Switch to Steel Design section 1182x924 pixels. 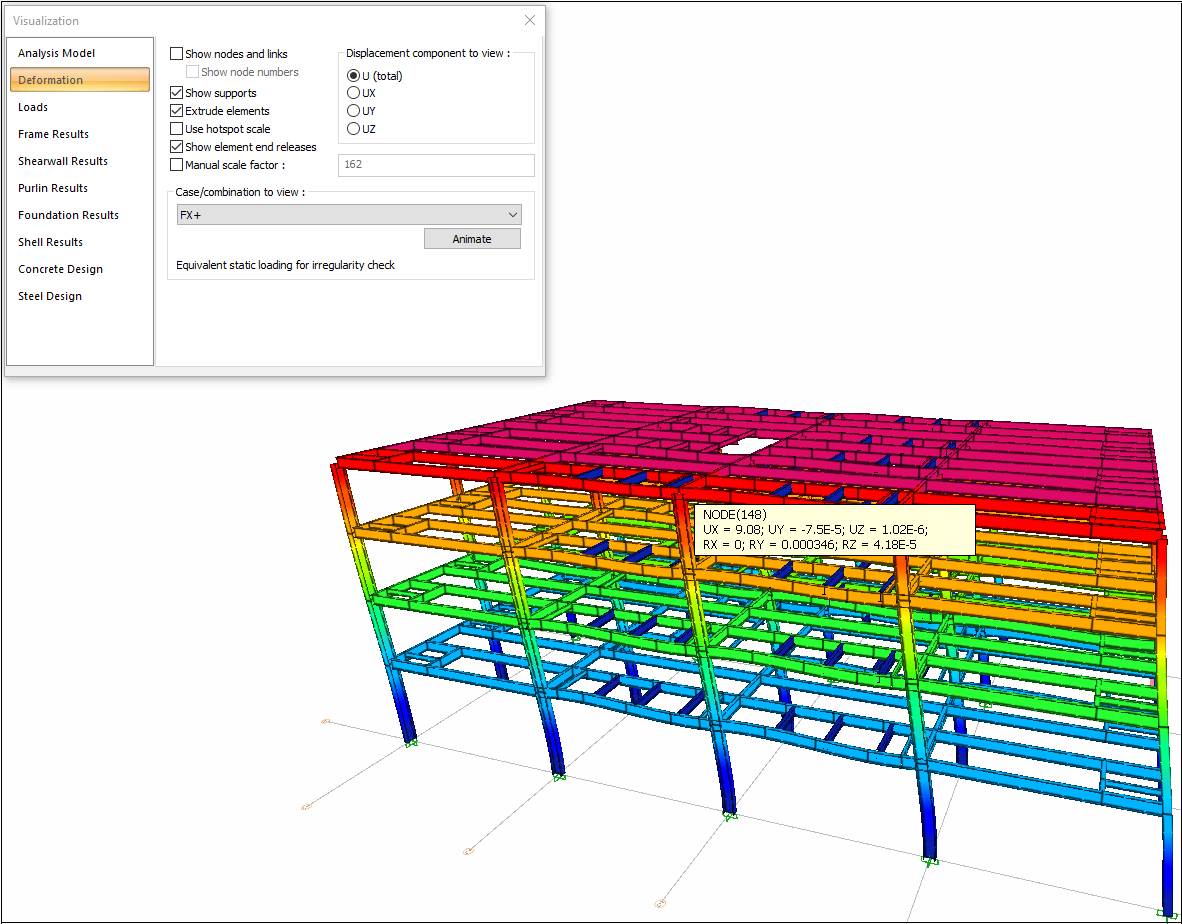coord(50,296)
